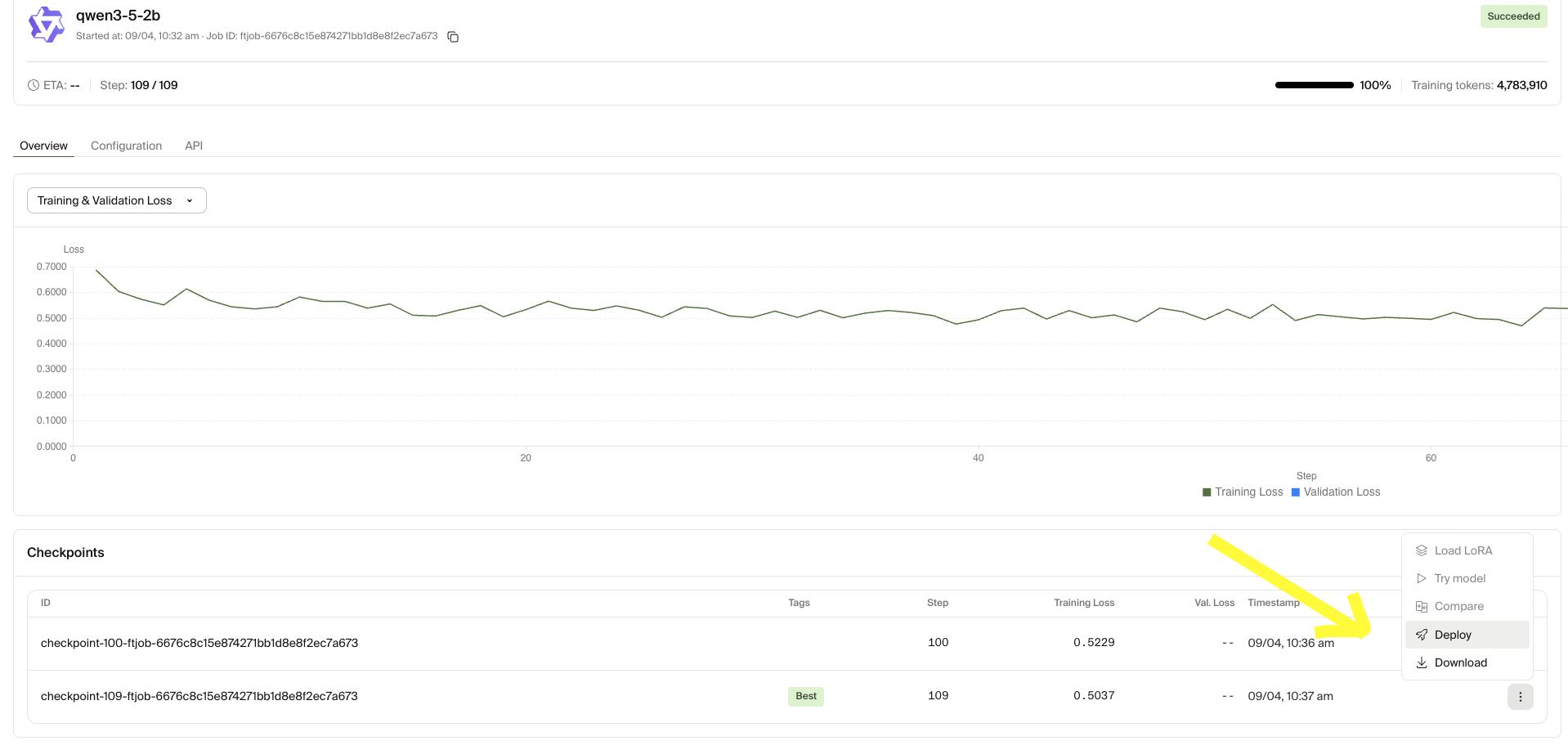Toggle the Validation Loss legend entry

coord(1336,492)
